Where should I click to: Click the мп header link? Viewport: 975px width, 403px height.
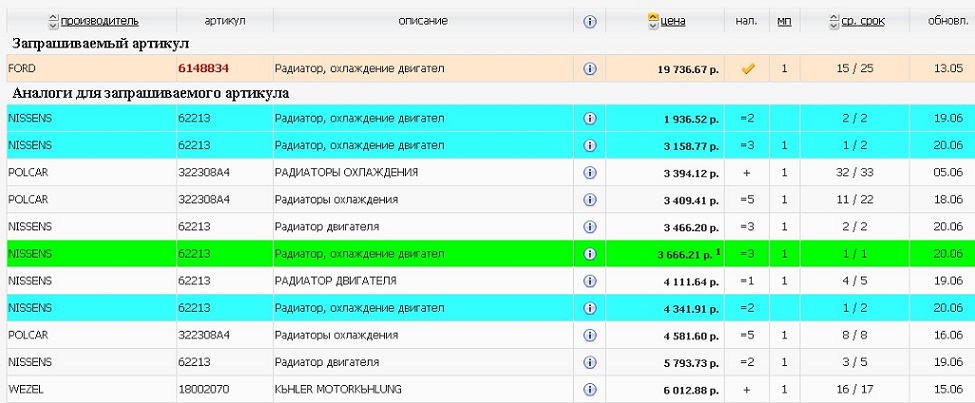[784, 21]
